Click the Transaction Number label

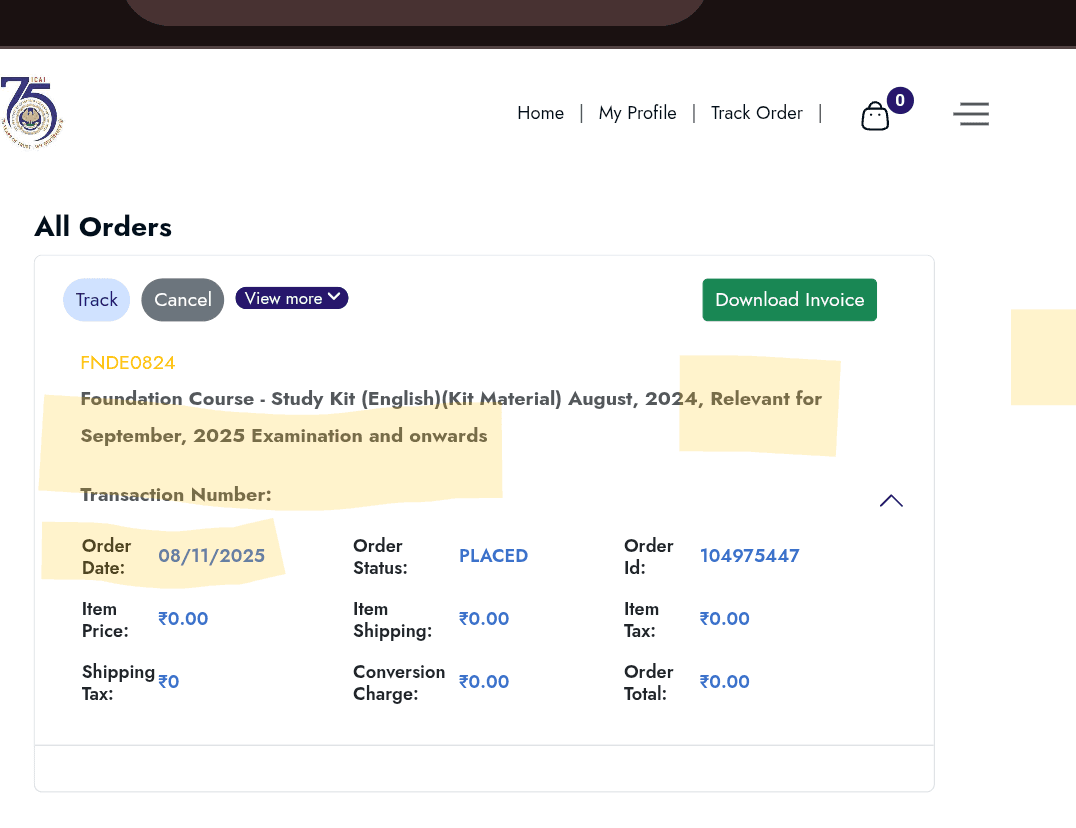pyautogui.click(x=176, y=495)
